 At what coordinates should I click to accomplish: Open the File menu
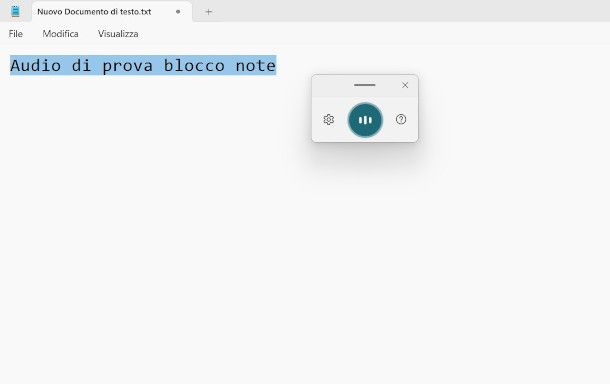click(16, 34)
